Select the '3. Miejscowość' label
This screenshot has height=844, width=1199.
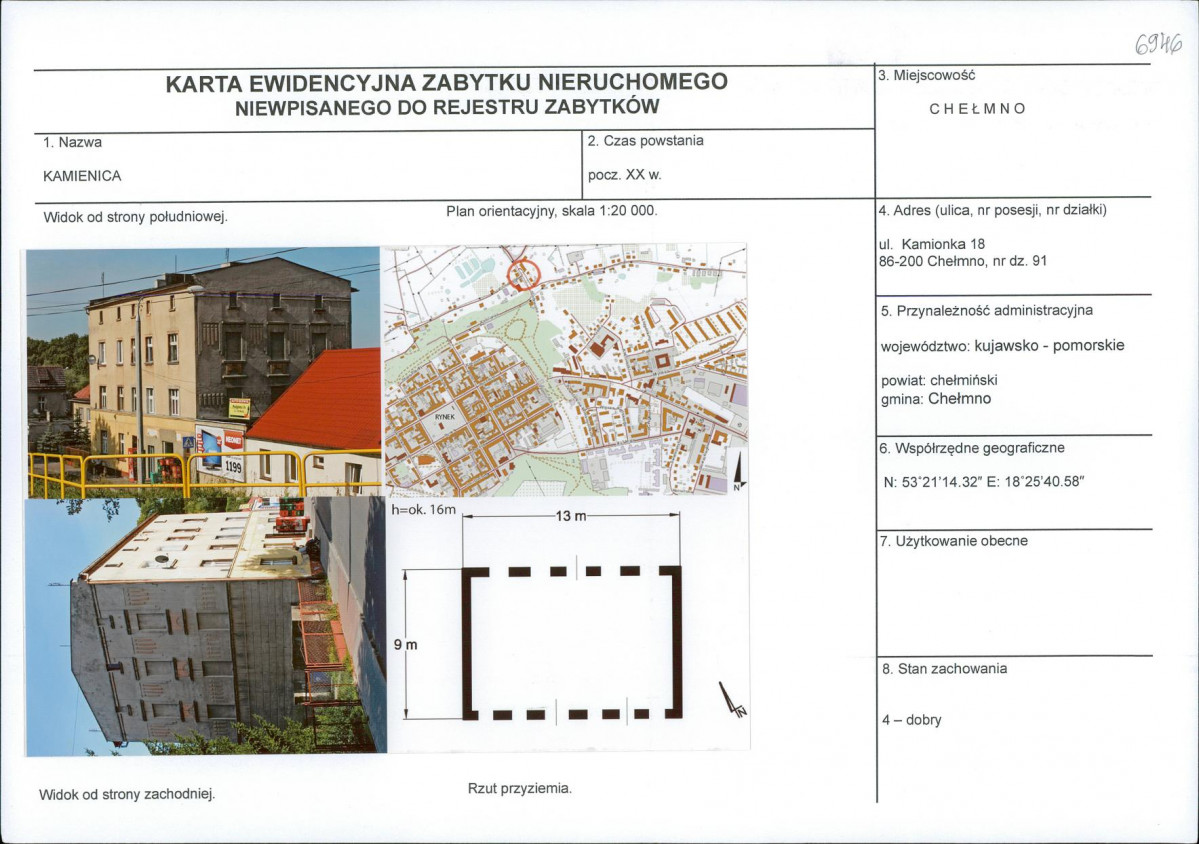[x=926, y=76]
